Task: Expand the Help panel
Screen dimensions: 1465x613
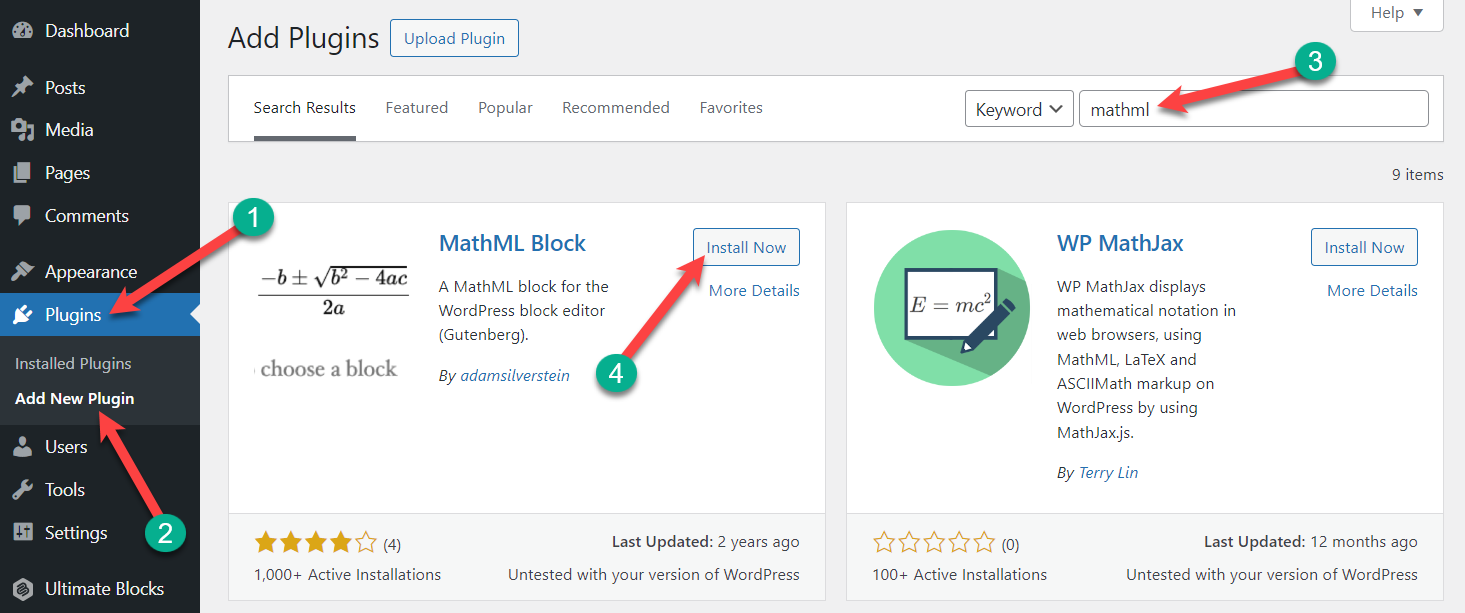Action: pyautogui.click(x=1397, y=13)
